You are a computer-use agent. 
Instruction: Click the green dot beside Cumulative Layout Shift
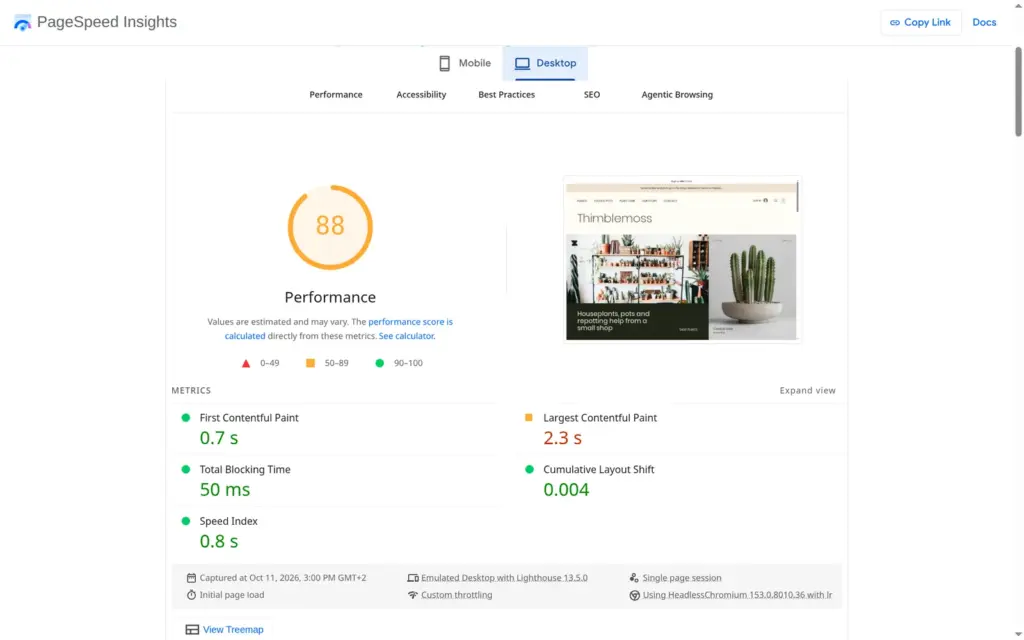click(530, 469)
